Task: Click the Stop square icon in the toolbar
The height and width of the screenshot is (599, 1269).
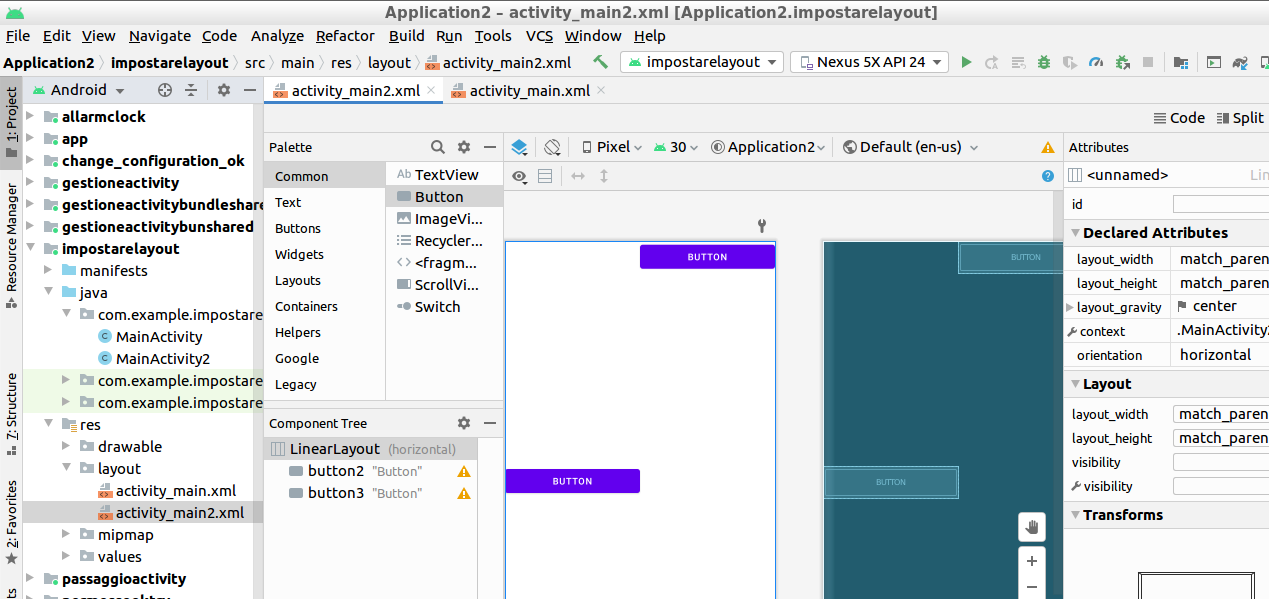Action: click(x=1148, y=62)
